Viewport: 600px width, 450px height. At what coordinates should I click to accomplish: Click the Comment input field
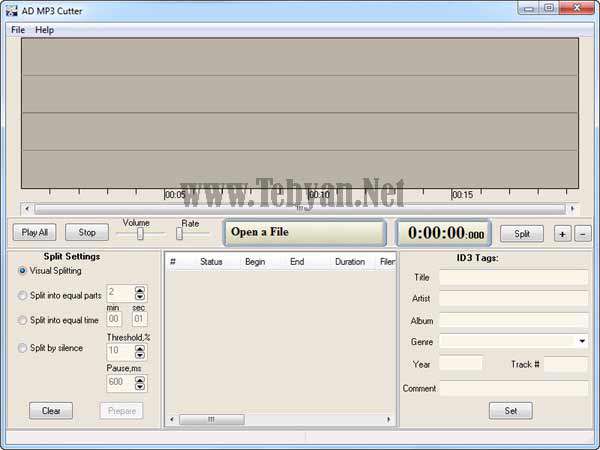(514, 388)
